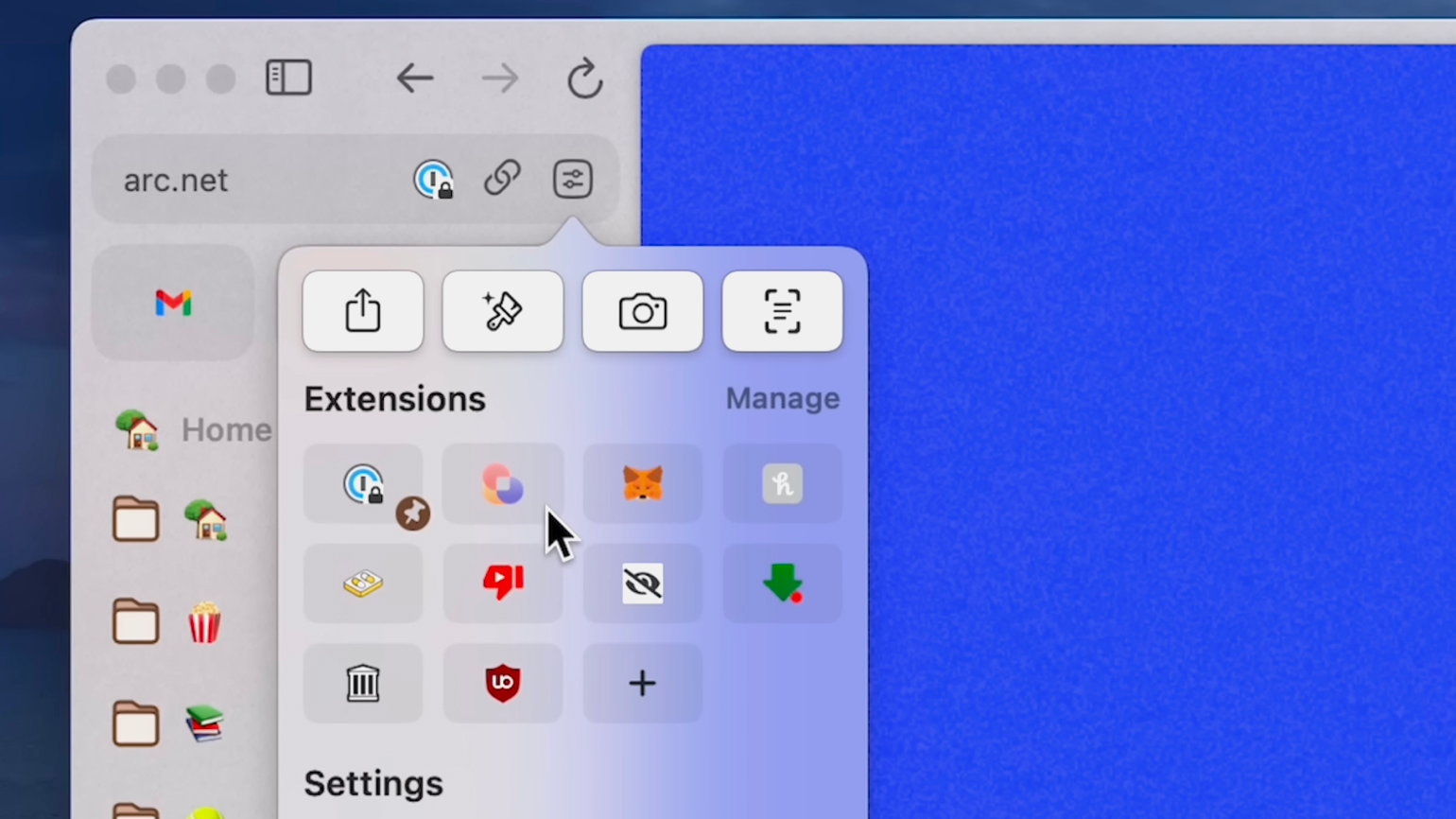
Task: Open the Wayback Machine pillar extension
Action: [362, 683]
